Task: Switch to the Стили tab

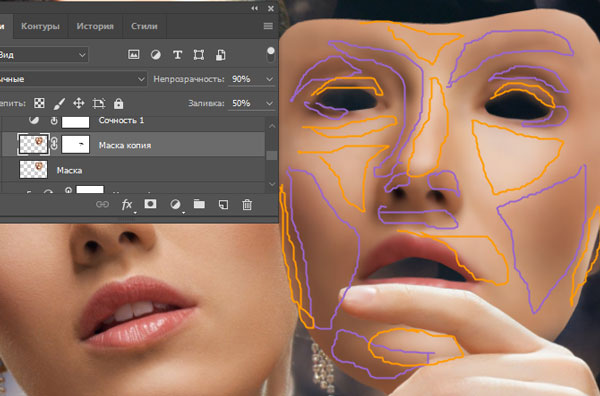Action: pyautogui.click(x=144, y=26)
